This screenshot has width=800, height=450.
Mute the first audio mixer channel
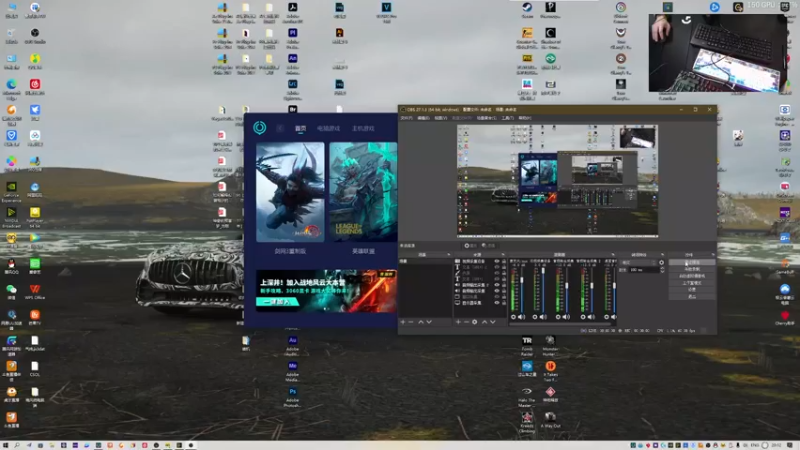coord(521,317)
